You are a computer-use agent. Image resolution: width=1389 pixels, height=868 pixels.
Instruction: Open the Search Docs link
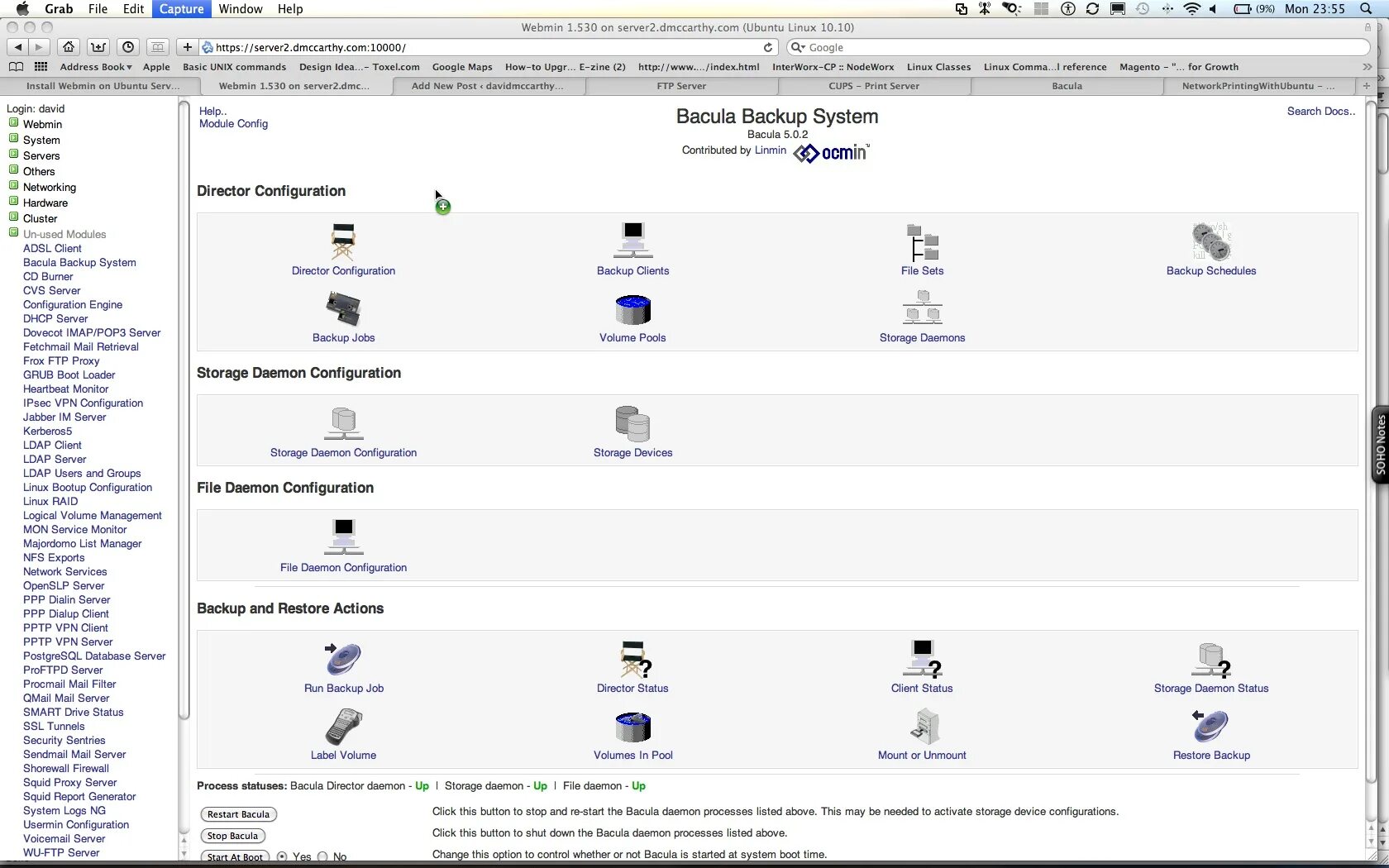[x=1321, y=112]
